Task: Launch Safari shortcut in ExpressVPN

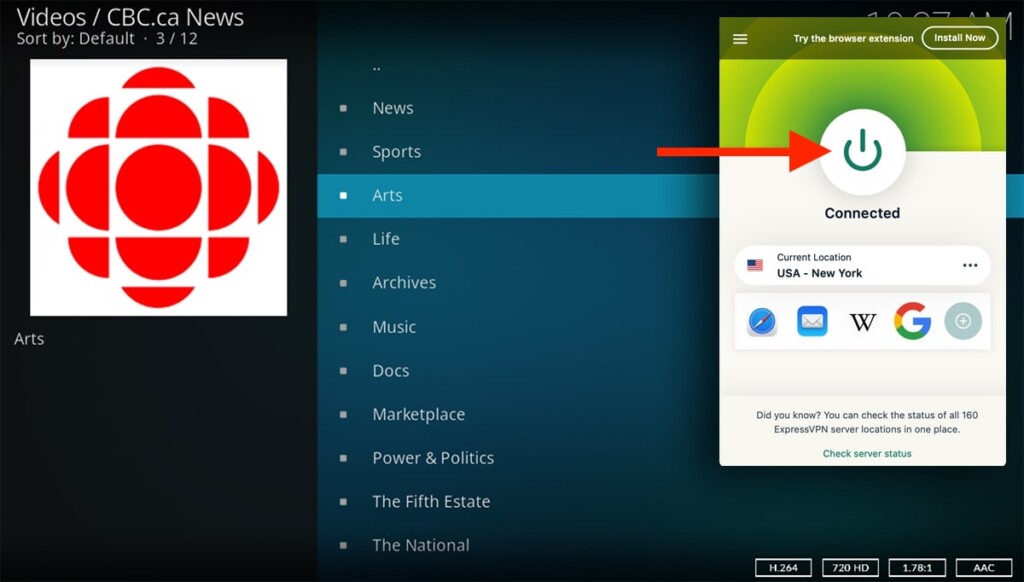Action: point(761,321)
